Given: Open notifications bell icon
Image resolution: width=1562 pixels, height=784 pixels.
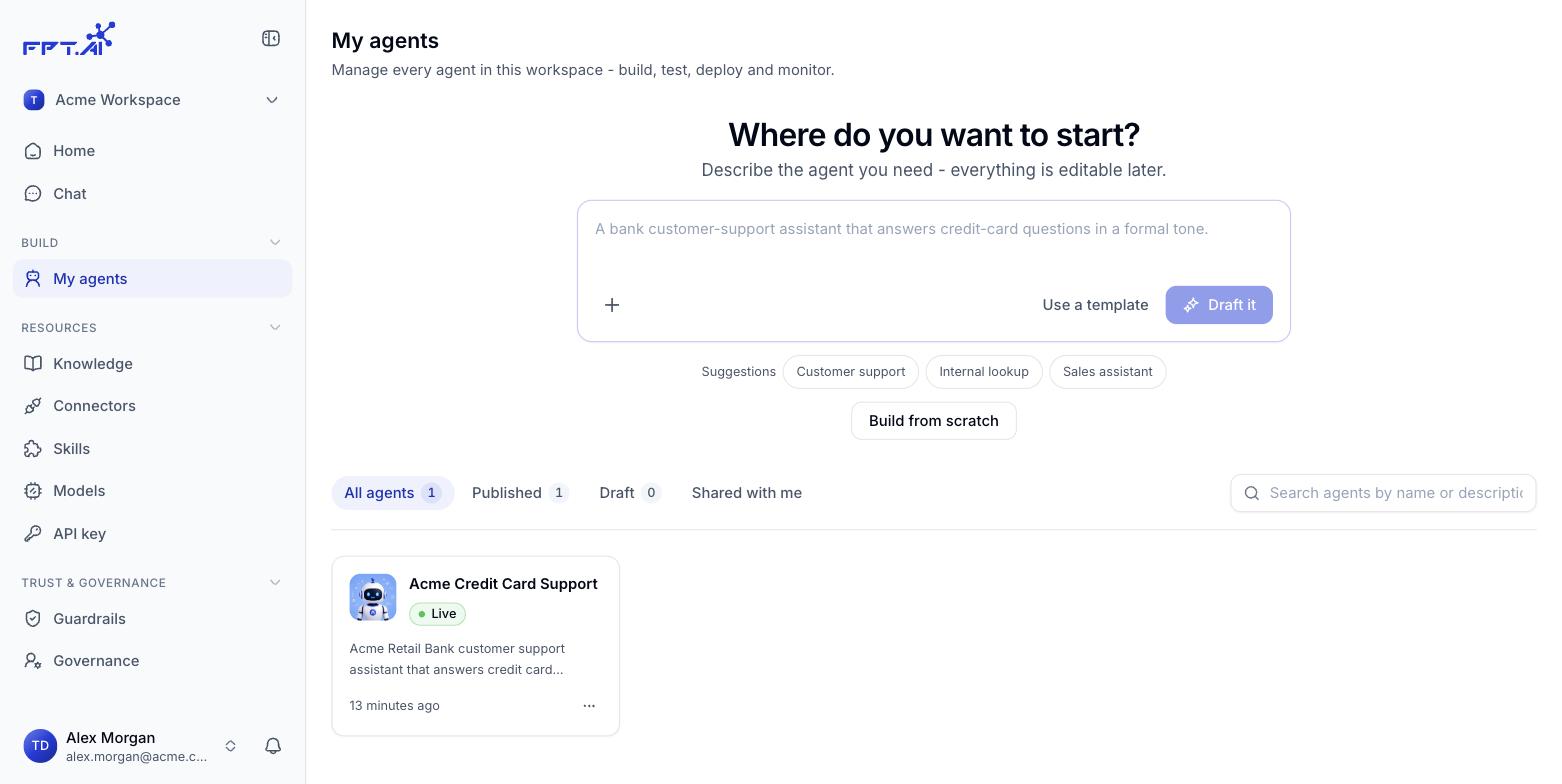Looking at the screenshot, I should [x=273, y=746].
